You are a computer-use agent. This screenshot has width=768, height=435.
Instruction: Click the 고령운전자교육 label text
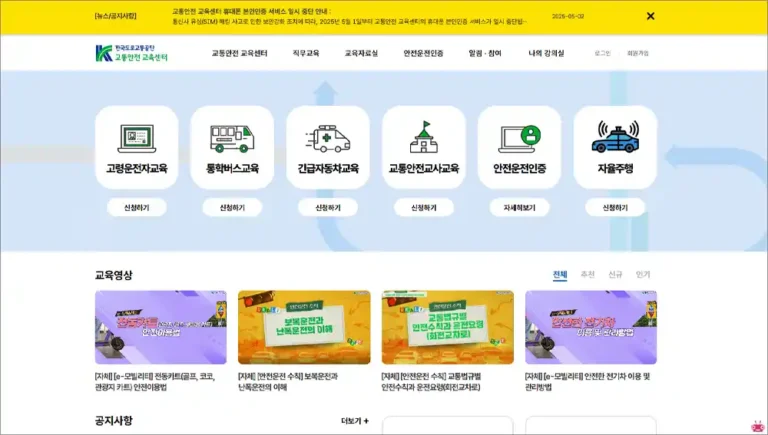[137, 169]
